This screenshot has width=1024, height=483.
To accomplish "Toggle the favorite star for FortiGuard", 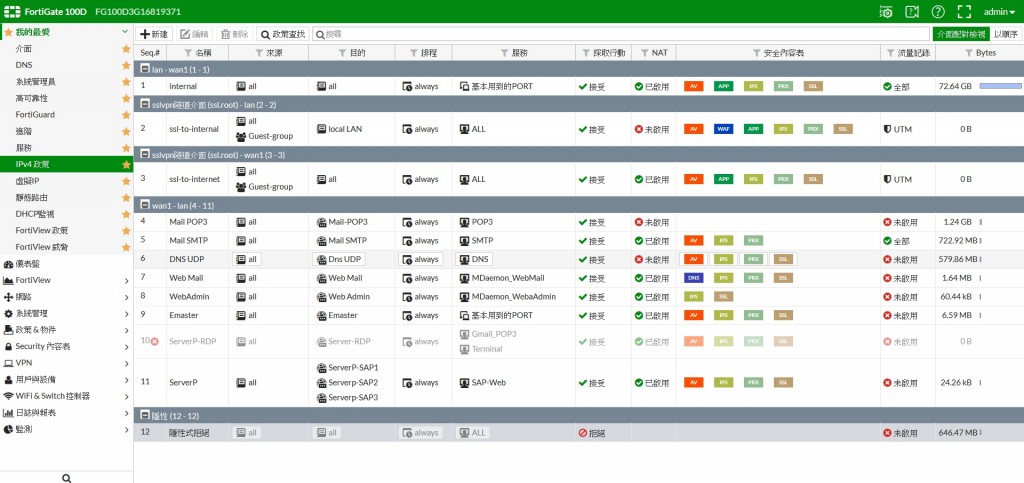I will tap(126, 115).
